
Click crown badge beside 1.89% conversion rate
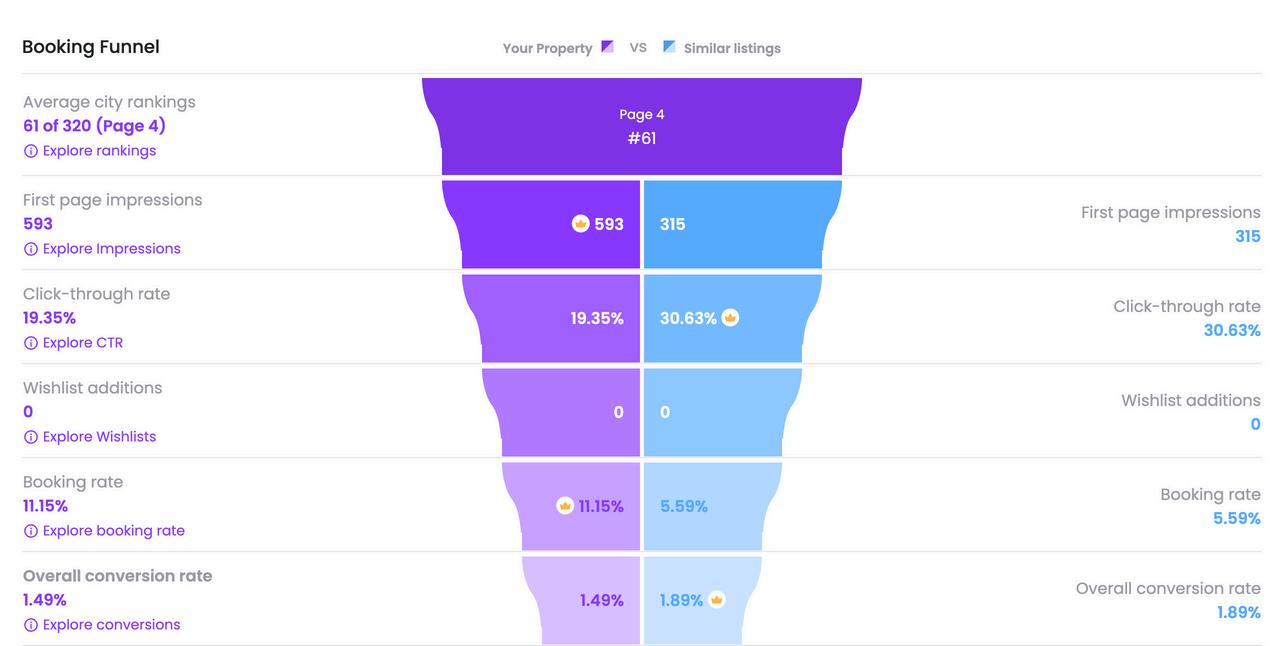[716, 600]
